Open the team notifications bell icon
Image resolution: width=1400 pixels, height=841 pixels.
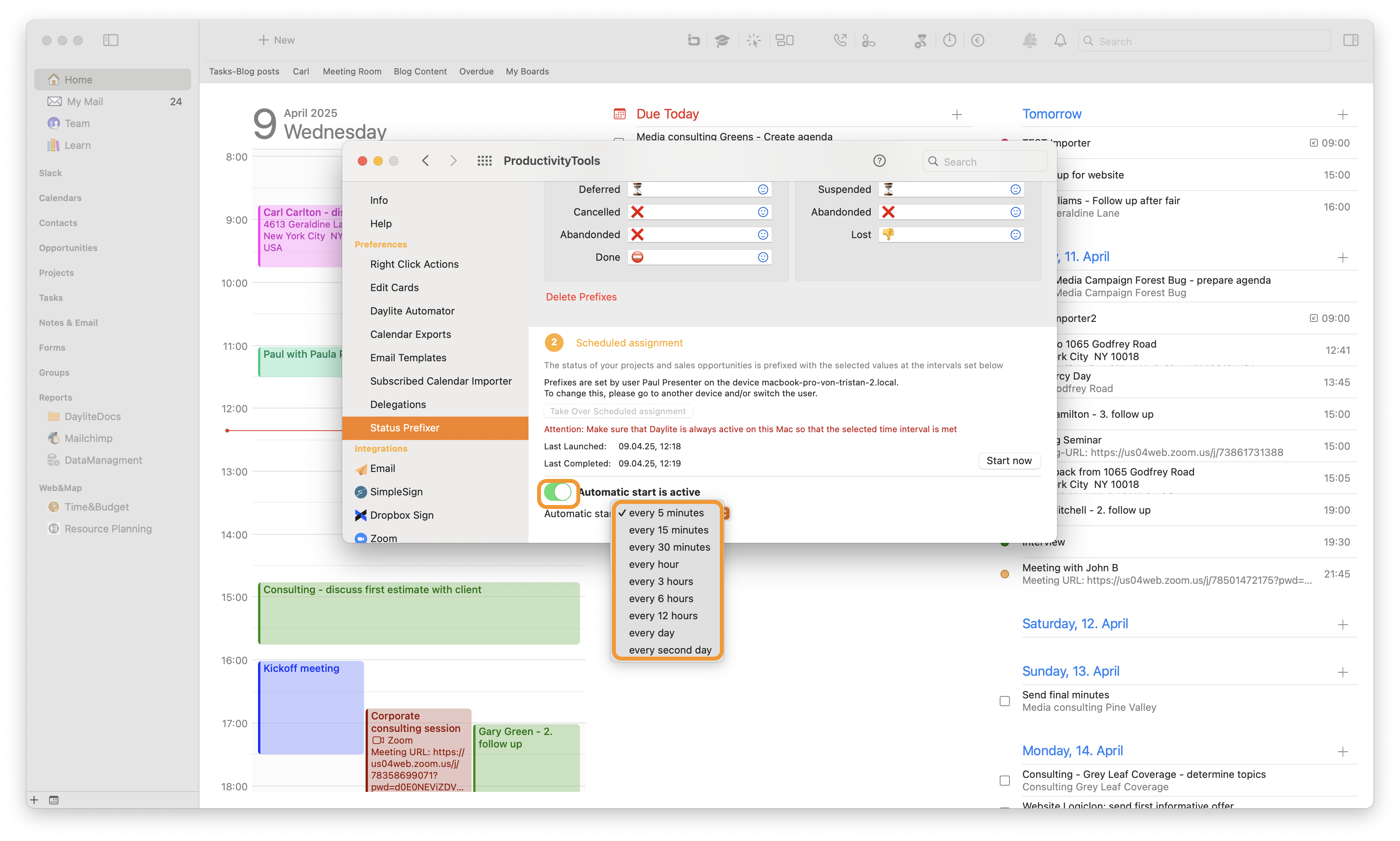click(x=1030, y=40)
